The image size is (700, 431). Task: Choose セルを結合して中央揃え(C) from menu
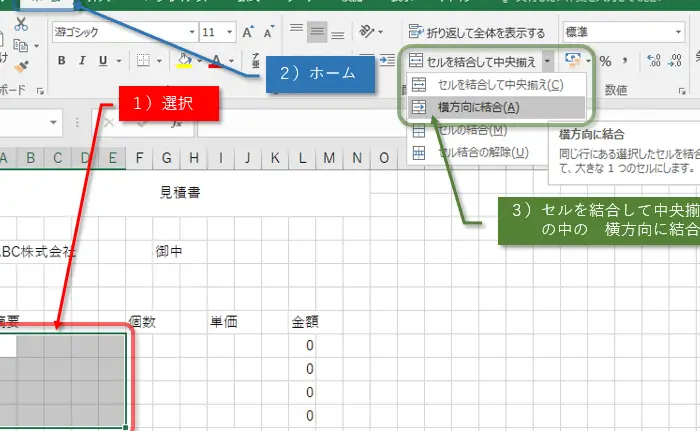coord(496,85)
